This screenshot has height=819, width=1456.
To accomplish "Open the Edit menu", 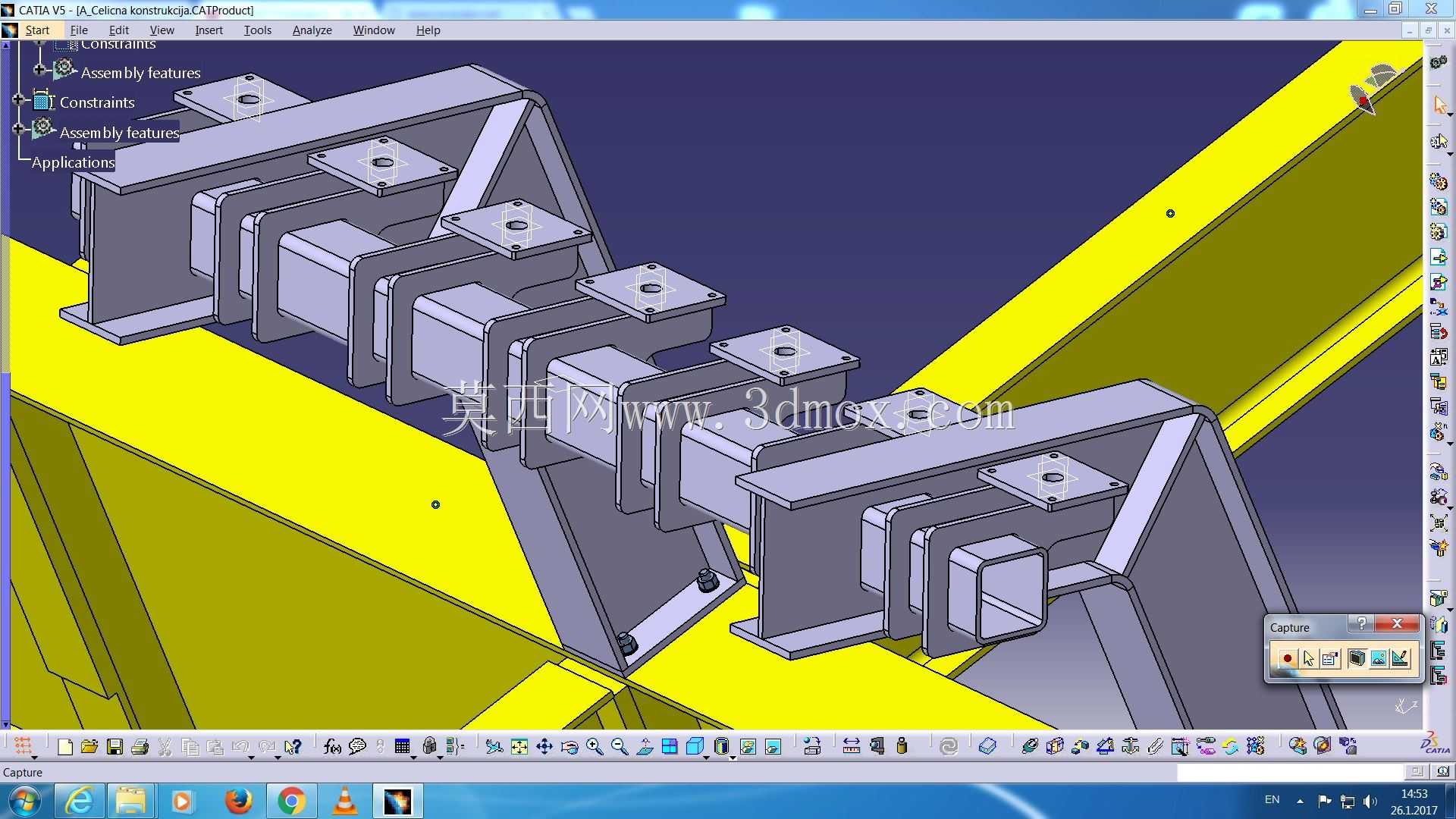I will pos(119,30).
